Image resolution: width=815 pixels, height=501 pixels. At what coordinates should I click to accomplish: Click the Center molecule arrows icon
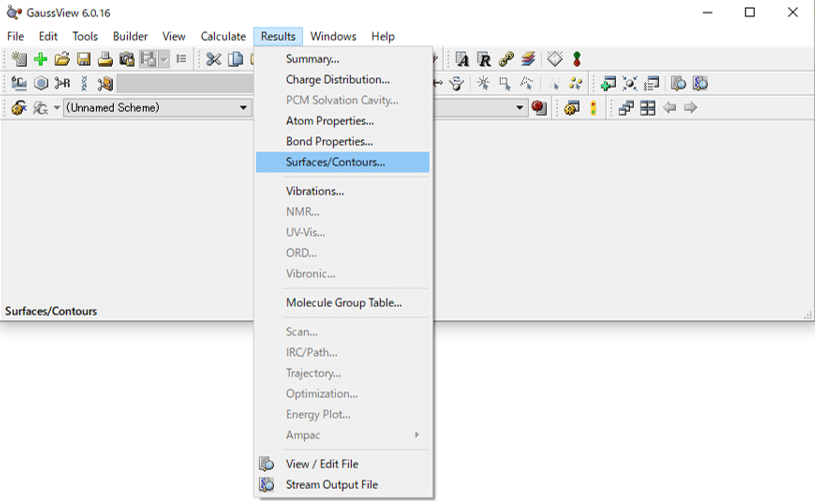629,83
